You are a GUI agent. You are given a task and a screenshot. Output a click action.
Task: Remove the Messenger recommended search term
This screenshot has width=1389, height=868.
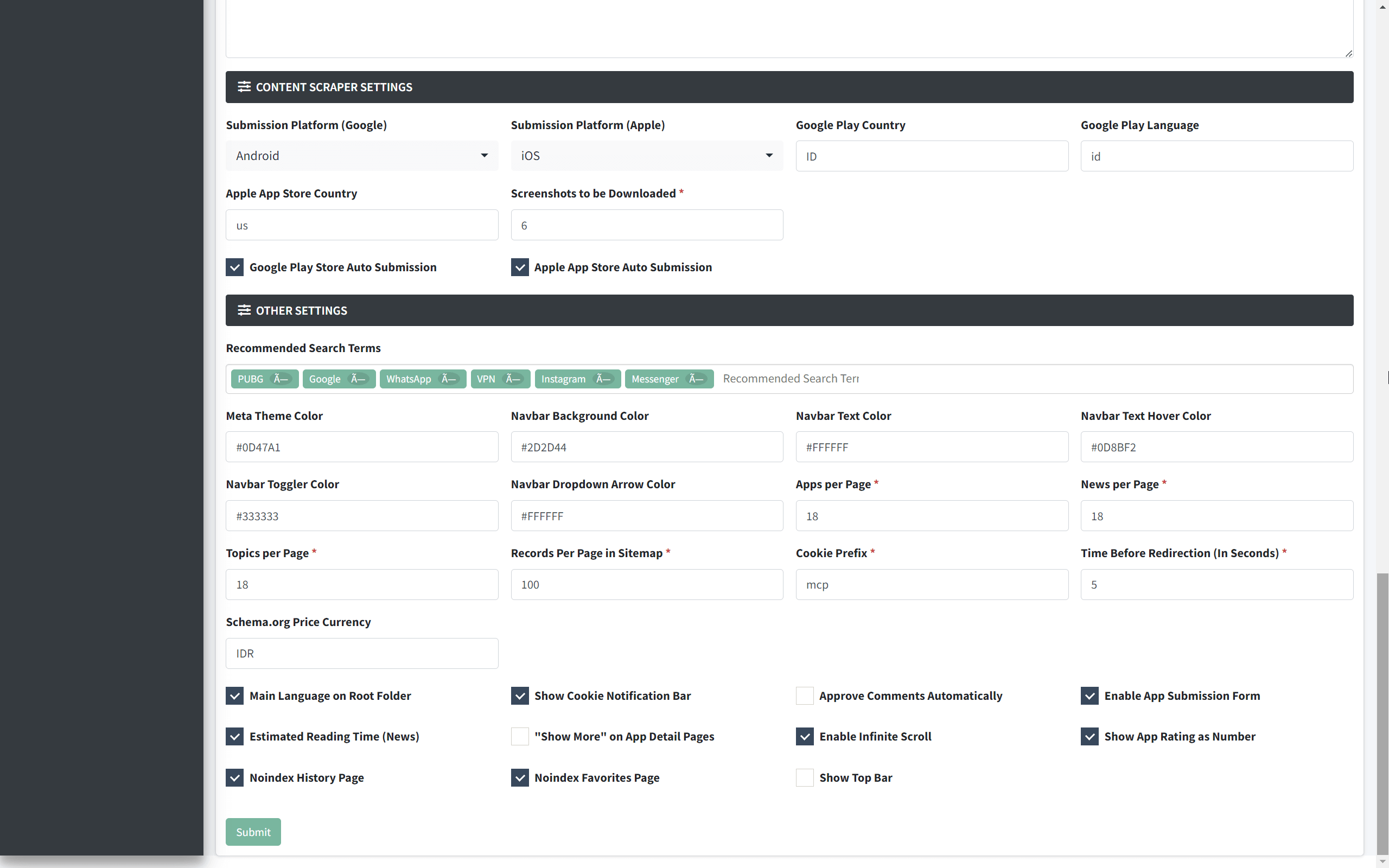696,379
